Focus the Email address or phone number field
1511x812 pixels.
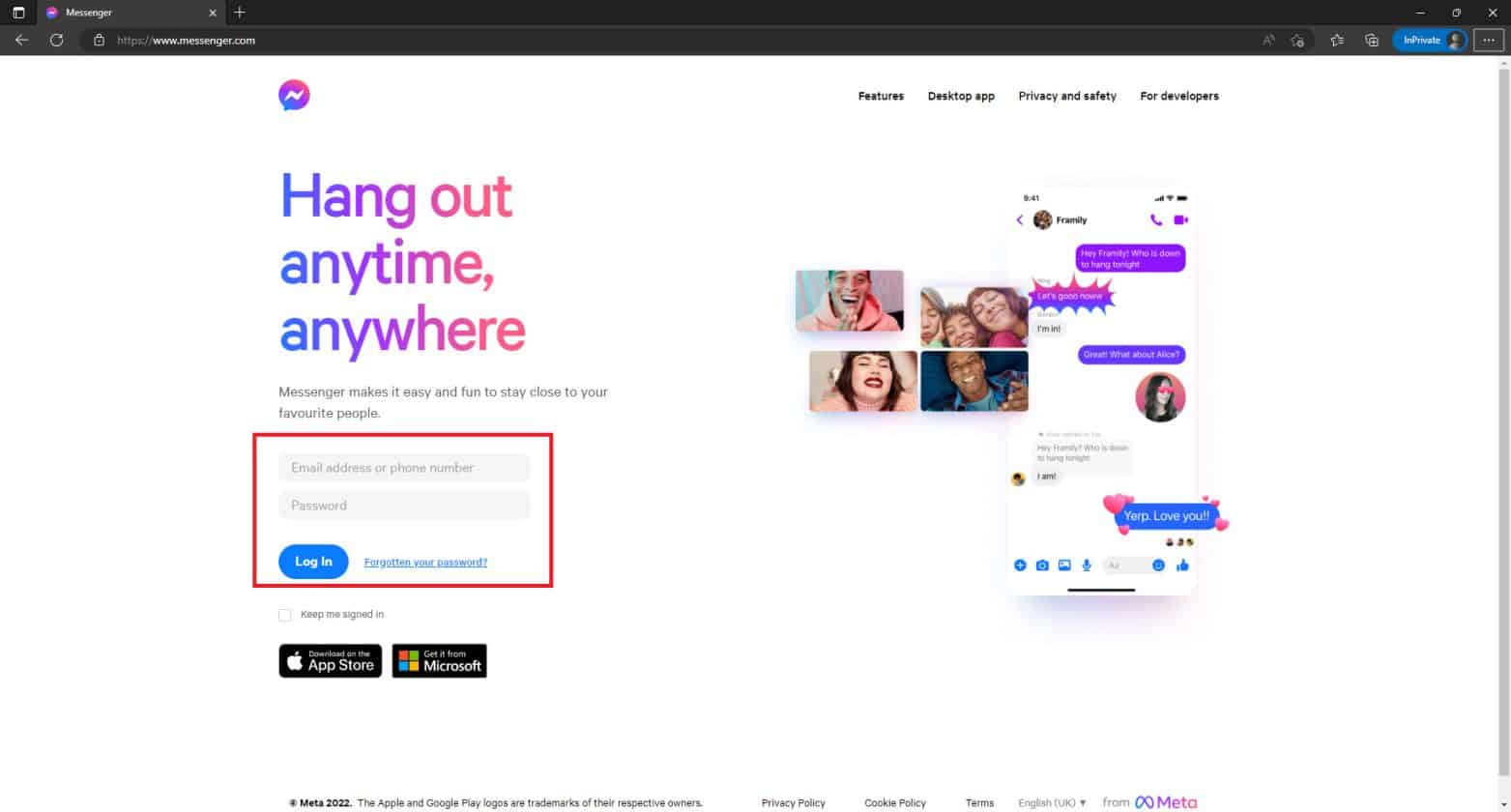pos(404,468)
